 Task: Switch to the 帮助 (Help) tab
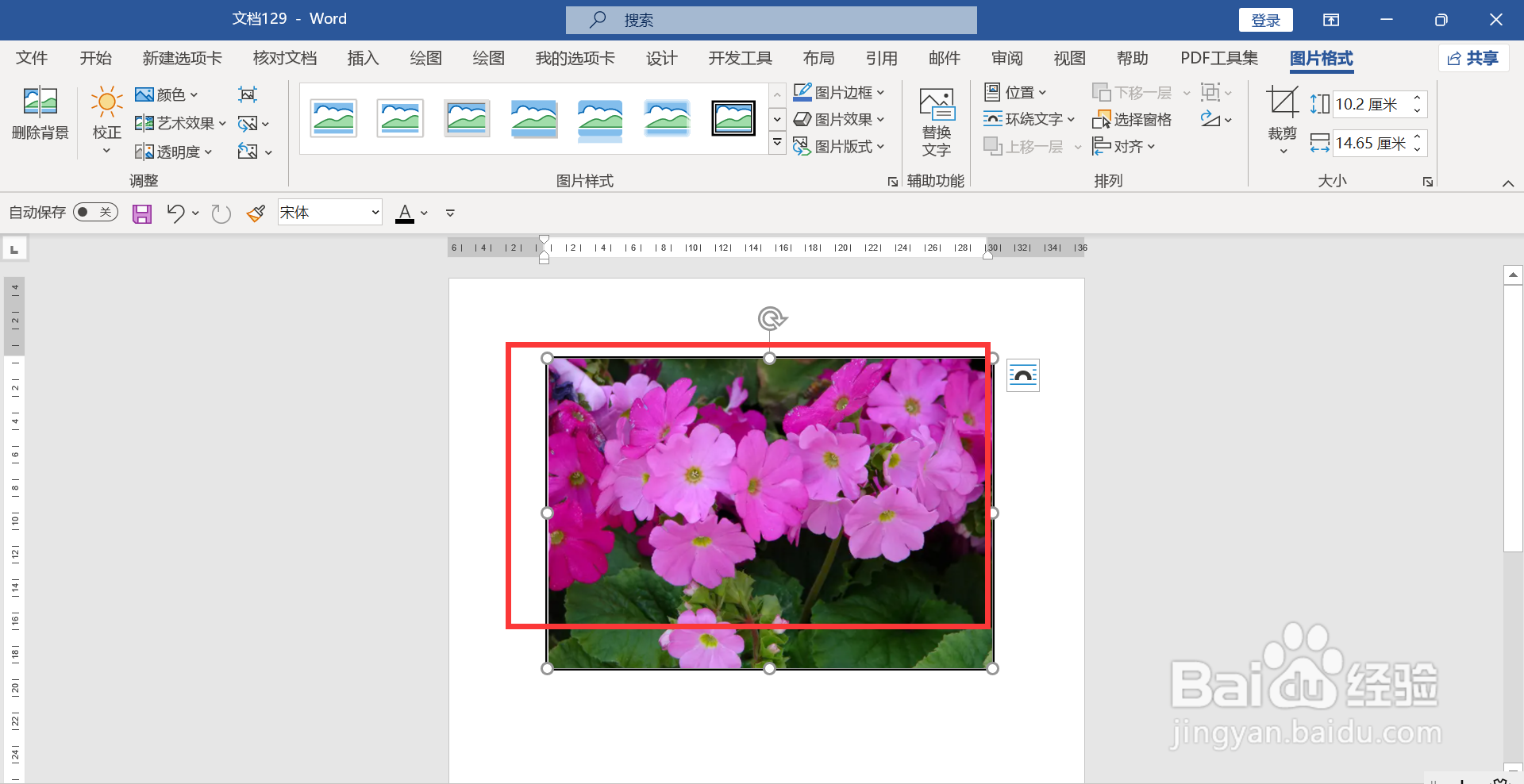point(1133,58)
